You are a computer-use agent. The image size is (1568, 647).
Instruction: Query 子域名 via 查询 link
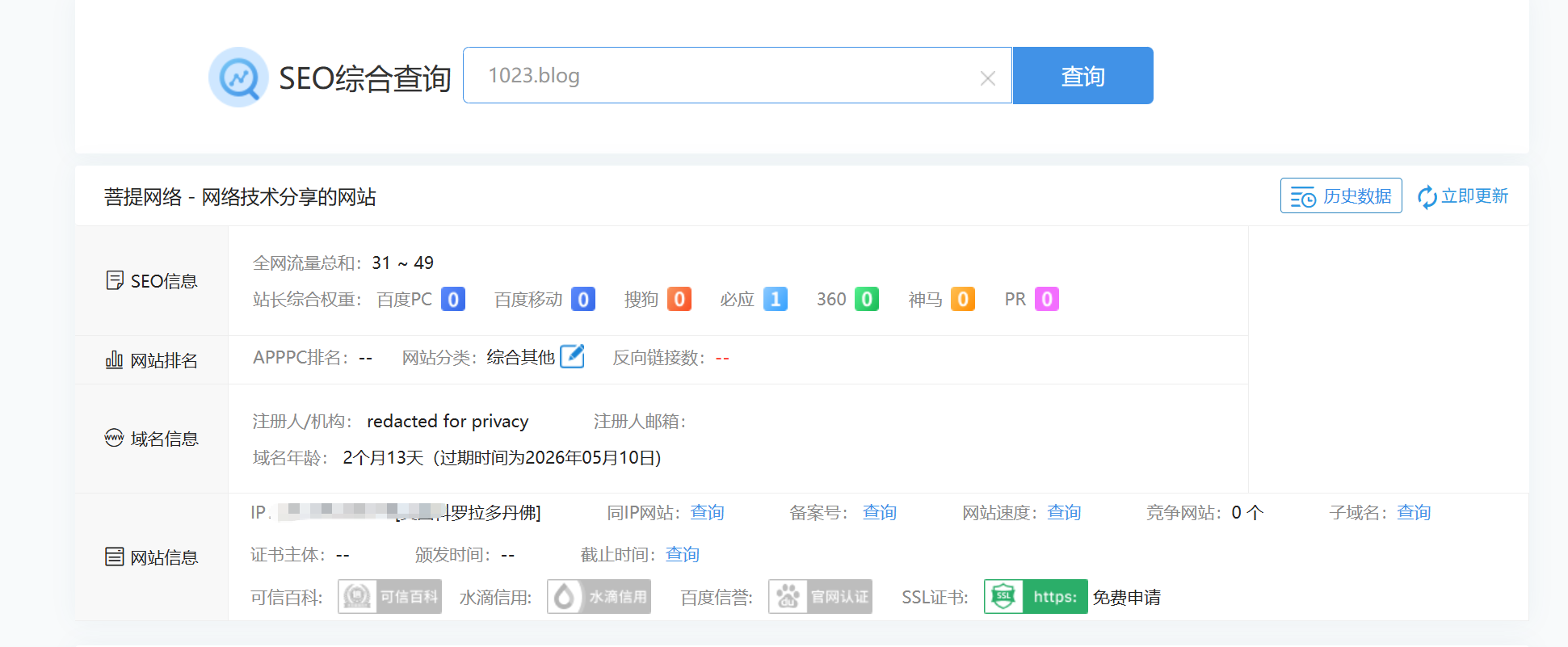pyautogui.click(x=1414, y=513)
